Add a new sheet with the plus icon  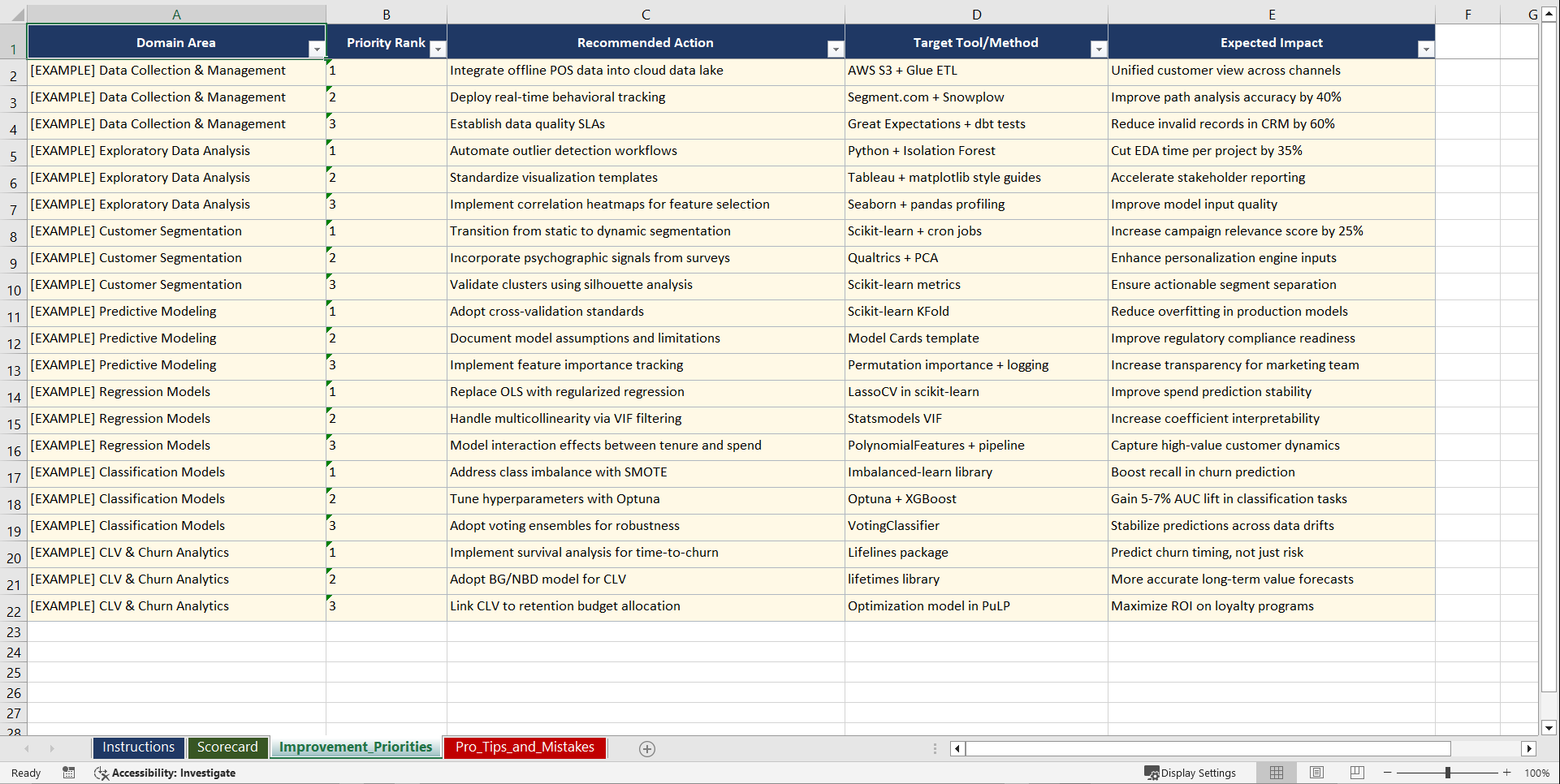(x=647, y=748)
